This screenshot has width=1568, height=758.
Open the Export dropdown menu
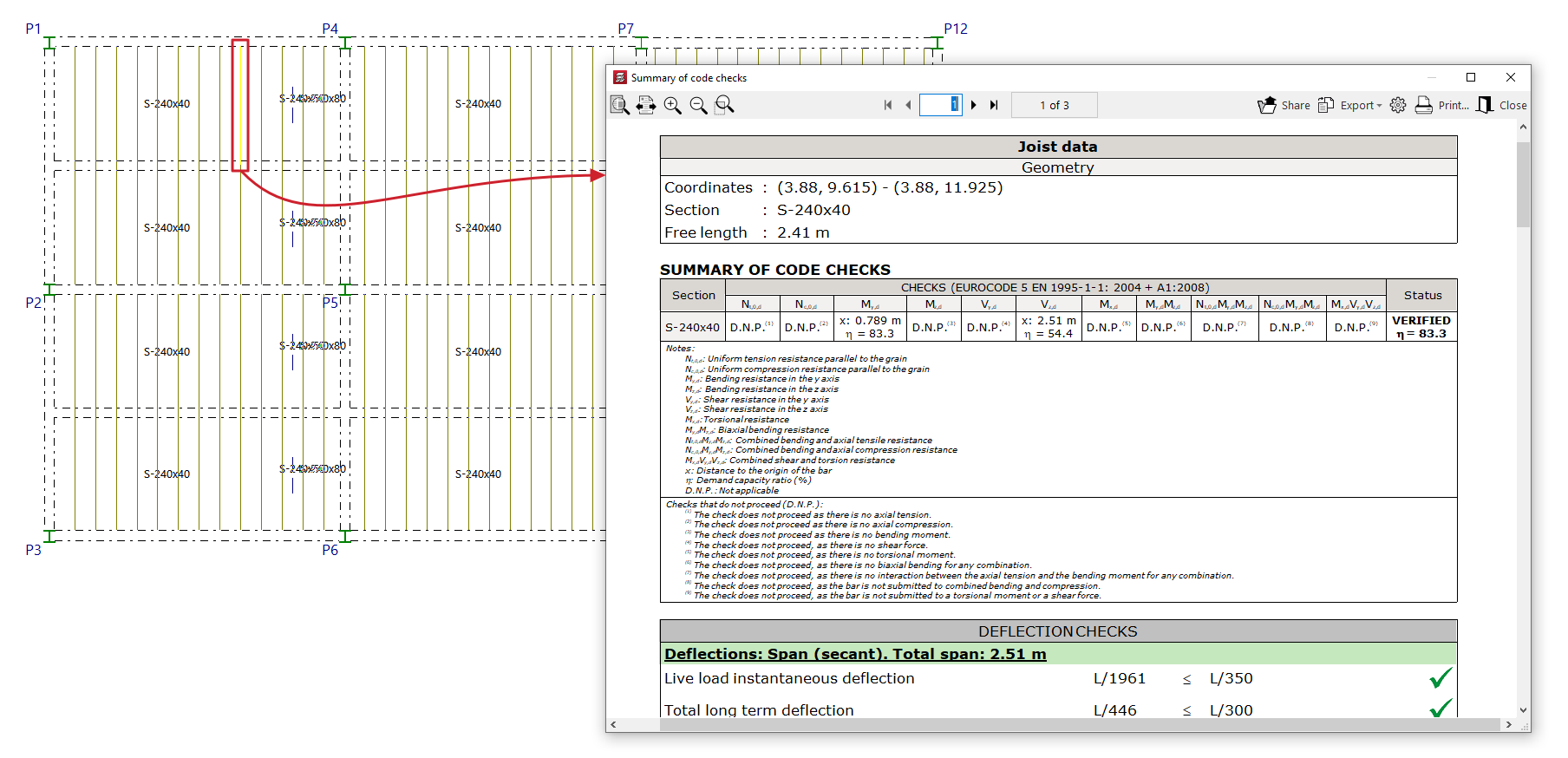[x=1349, y=105]
